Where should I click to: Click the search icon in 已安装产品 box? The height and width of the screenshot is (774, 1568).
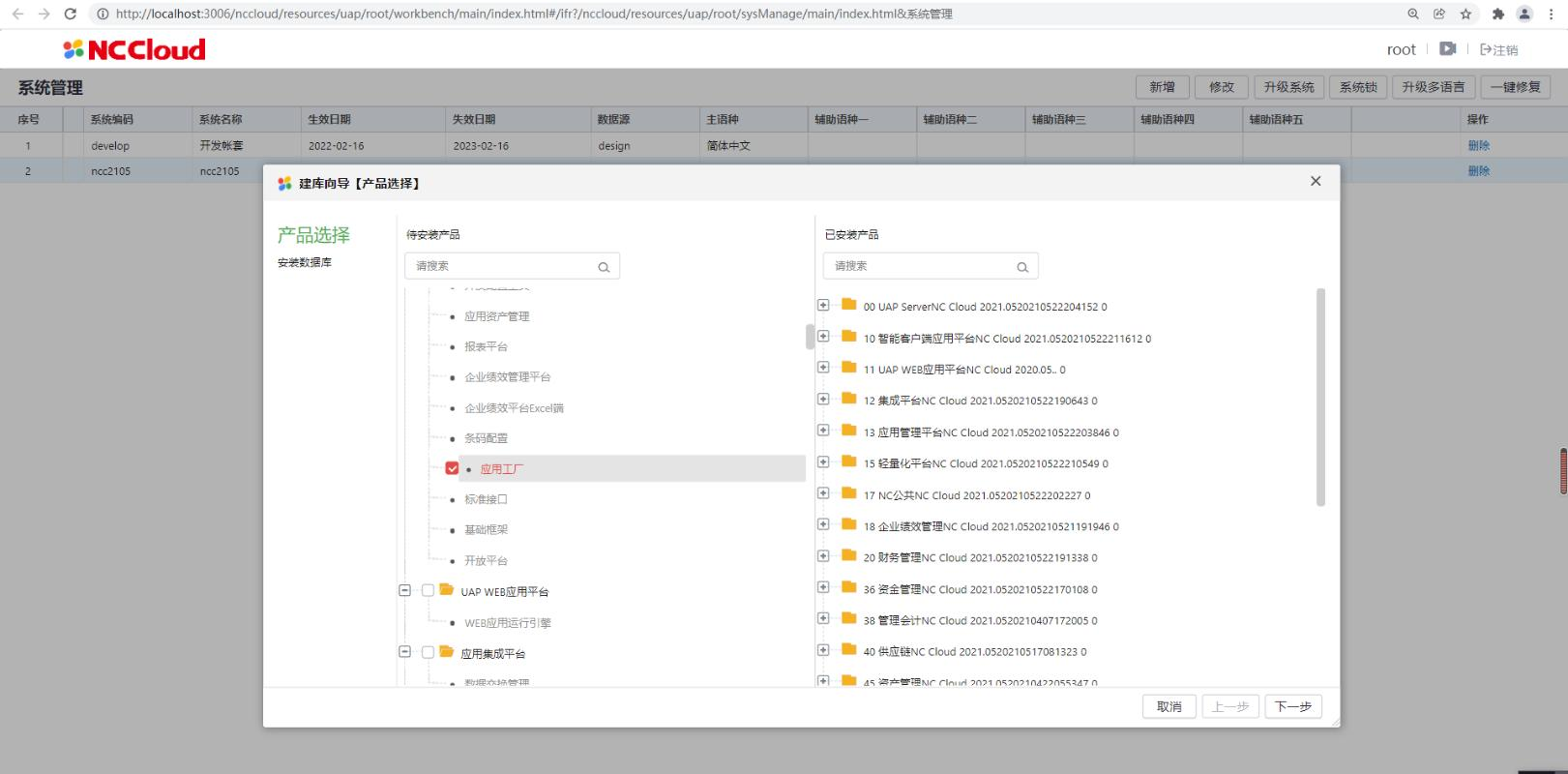[1022, 267]
